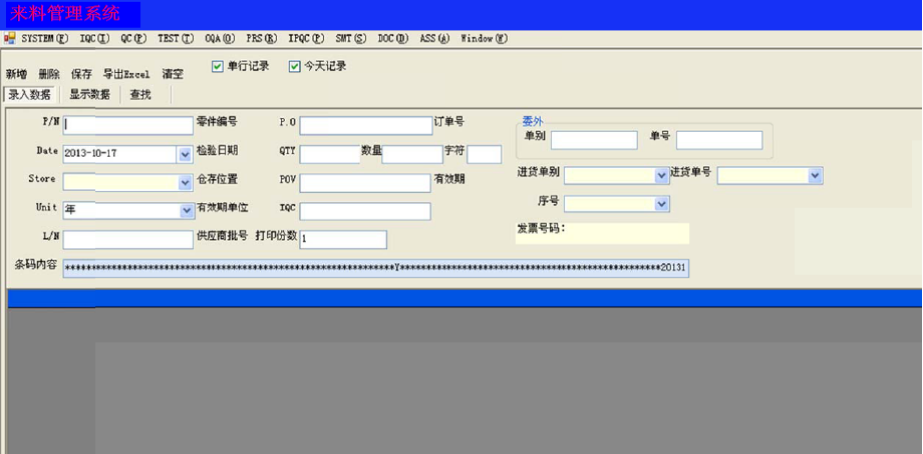Open the DOC menu
Viewport: 923px width, 454px height.
[x=393, y=38]
